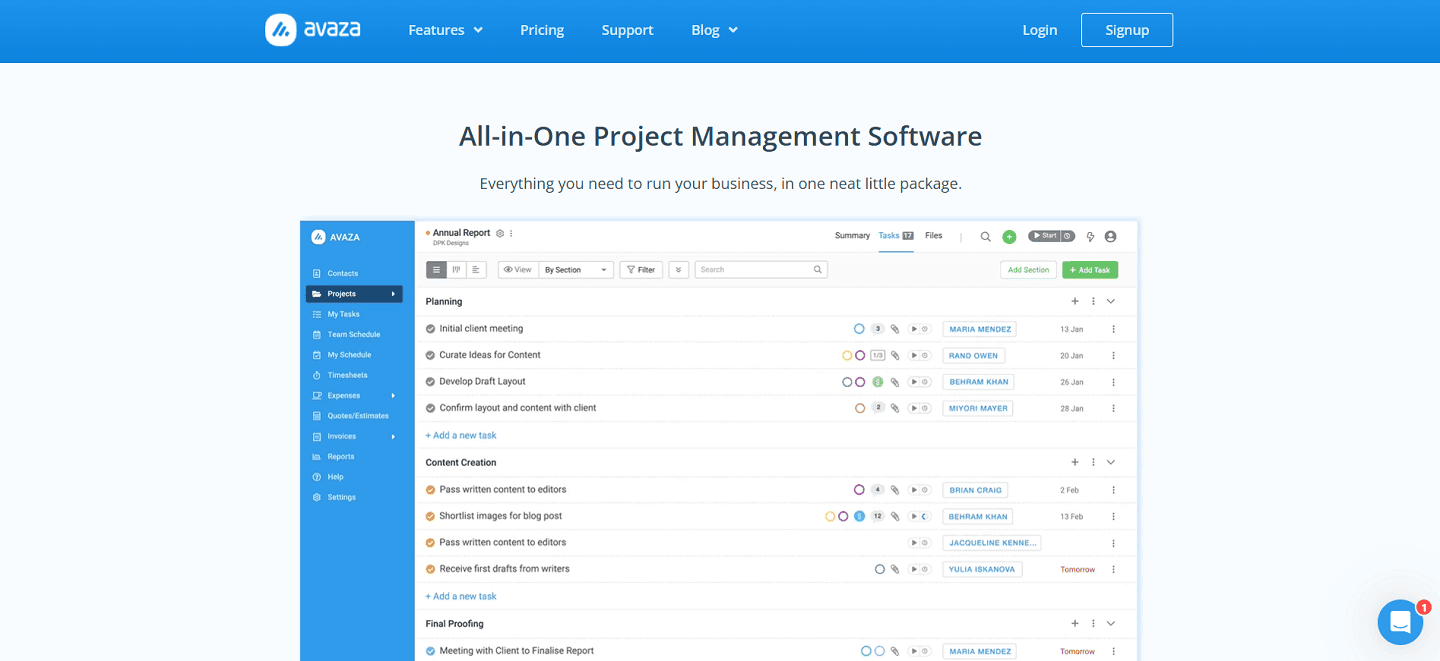Expand the Blog menu in the navbar
The image size is (1440, 661).
(714, 30)
